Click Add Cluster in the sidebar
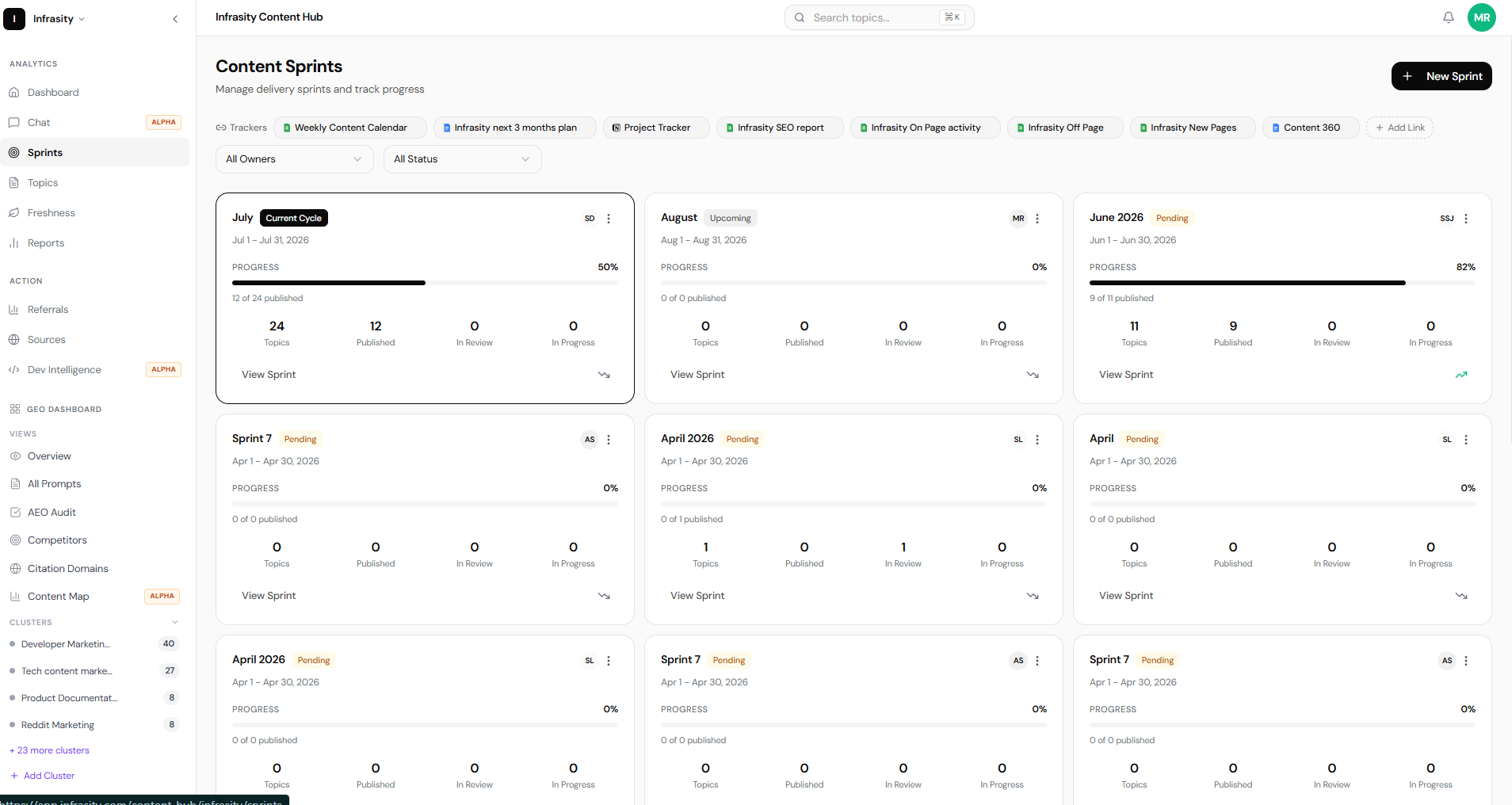The height and width of the screenshot is (805, 1512). point(43,776)
